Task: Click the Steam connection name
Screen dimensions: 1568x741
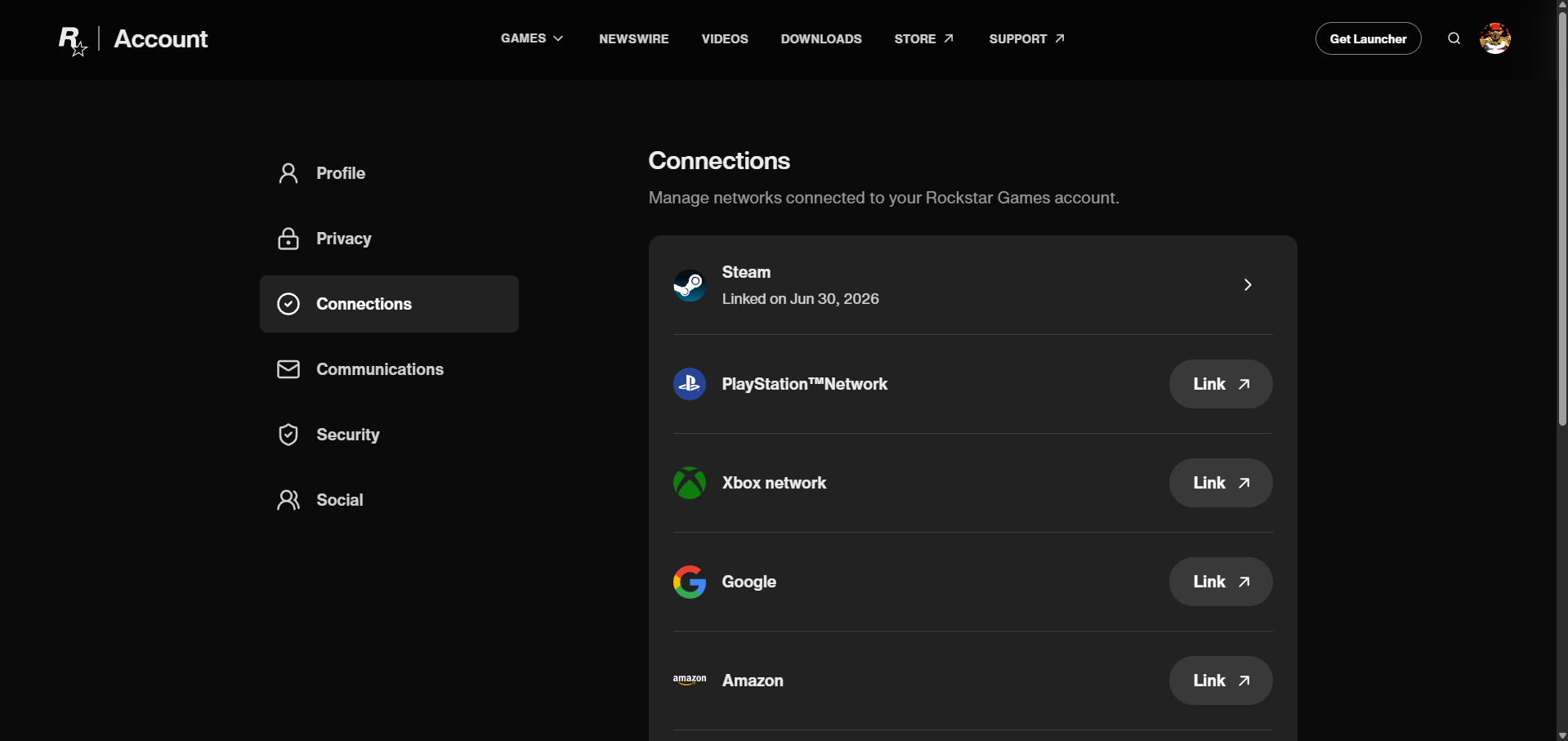Action: pyautogui.click(x=746, y=272)
